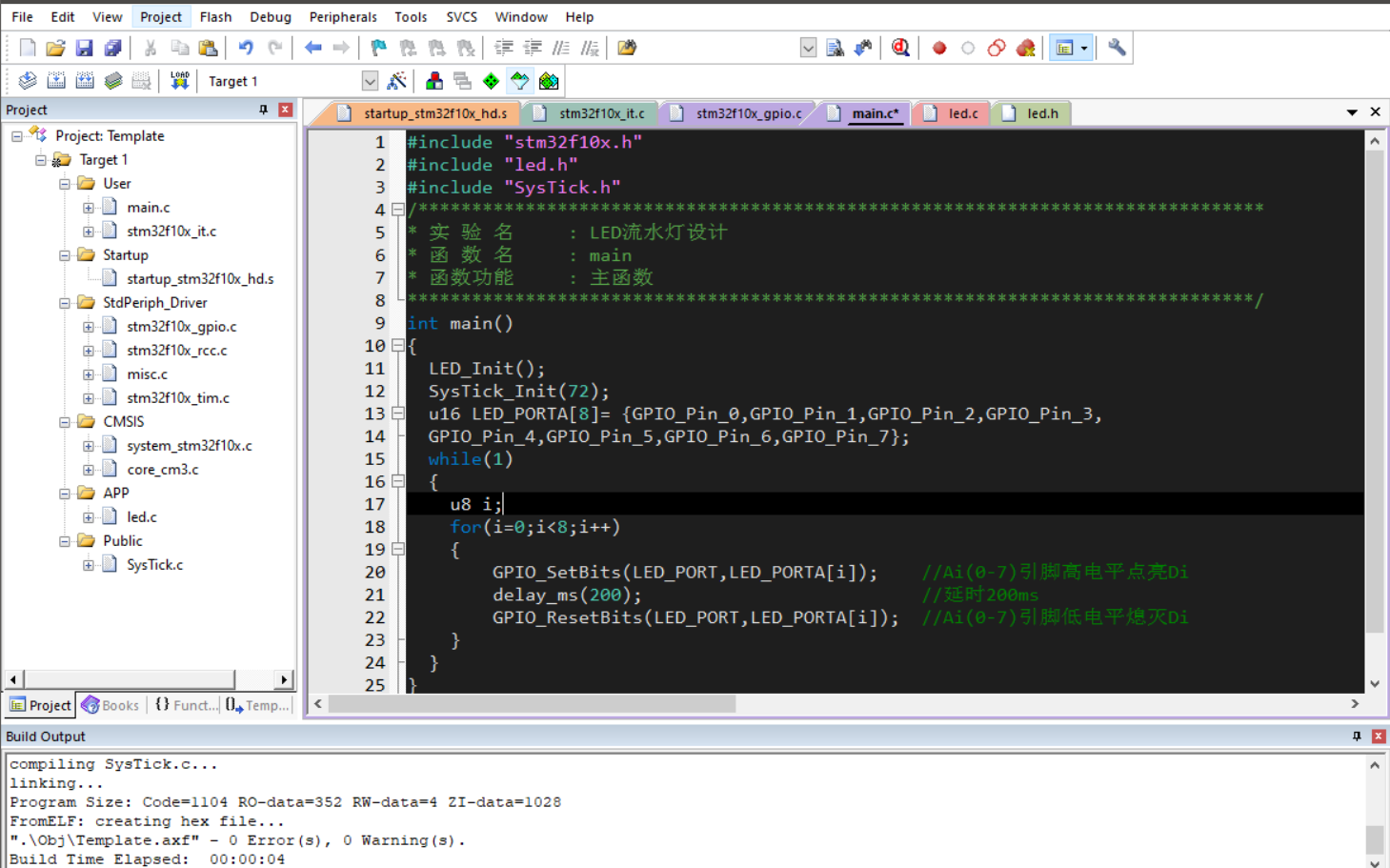
Task: Open the Flash menu
Action: [x=215, y=17]
